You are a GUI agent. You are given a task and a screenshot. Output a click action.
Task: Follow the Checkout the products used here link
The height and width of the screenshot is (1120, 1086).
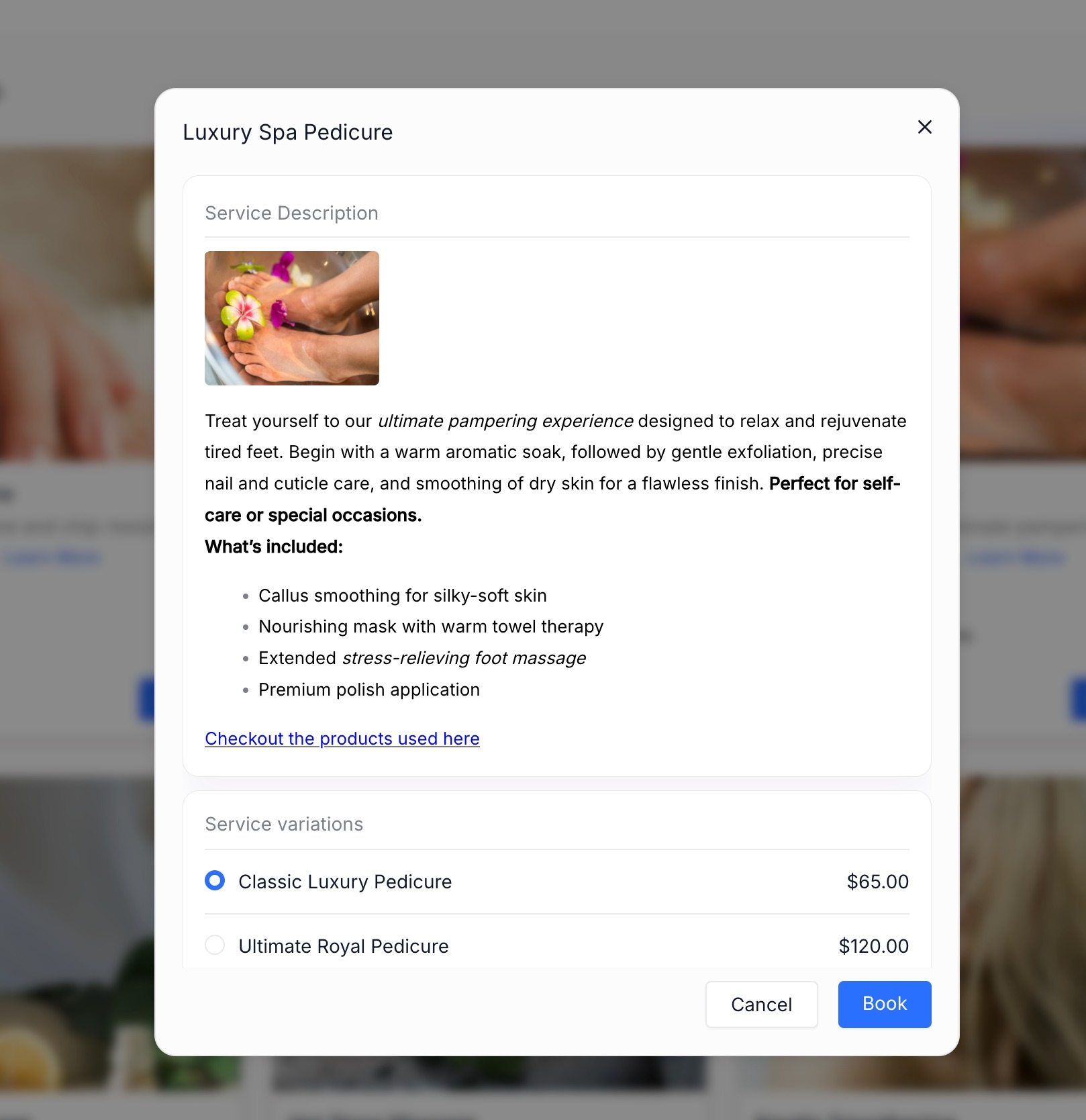[x=342, y=739]
